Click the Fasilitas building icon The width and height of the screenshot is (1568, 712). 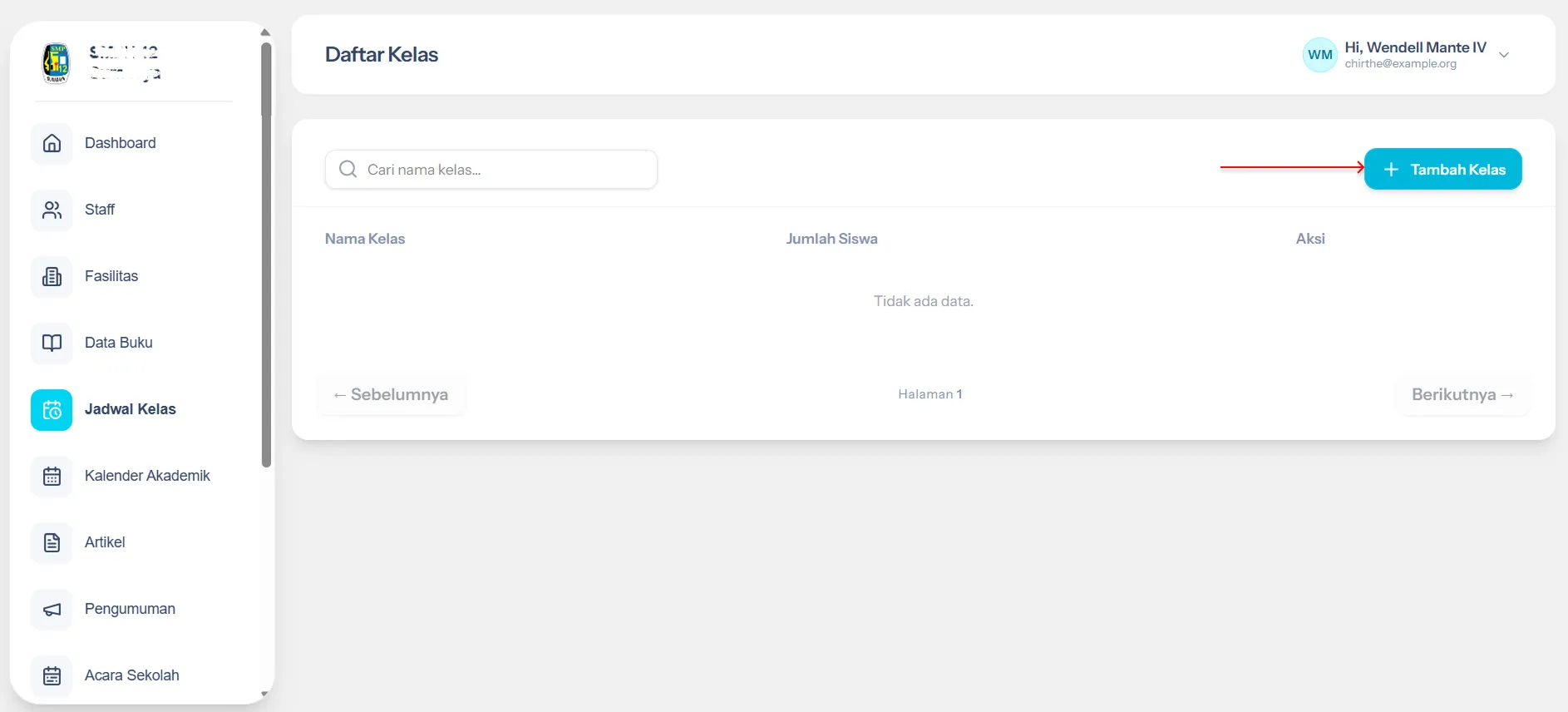pyautogui.click(x=52, y=276)
